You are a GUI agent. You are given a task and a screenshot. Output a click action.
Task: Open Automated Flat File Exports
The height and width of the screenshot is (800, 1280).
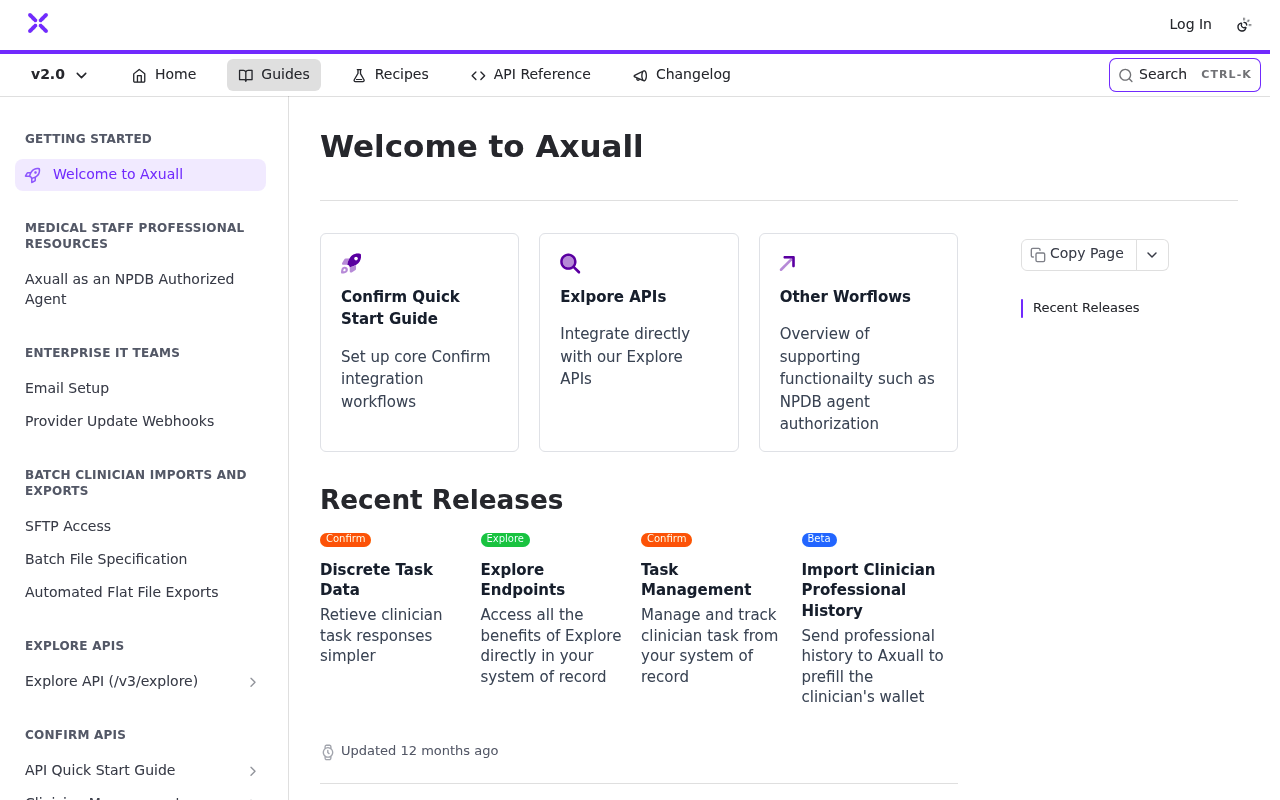pos(140,592)
